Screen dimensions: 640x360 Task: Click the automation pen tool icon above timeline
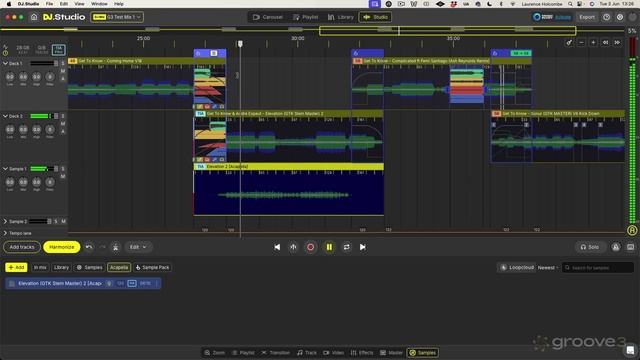[x=569, y=42]
